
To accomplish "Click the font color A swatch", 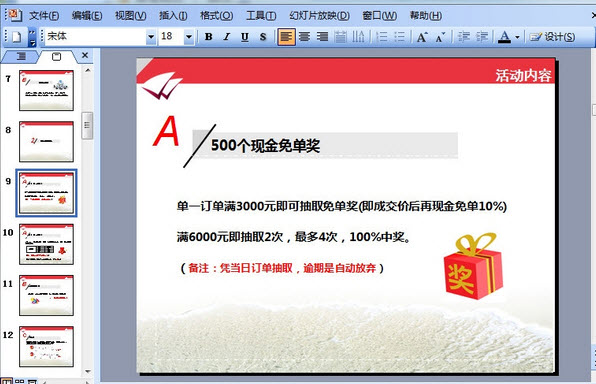I will 504,37.
